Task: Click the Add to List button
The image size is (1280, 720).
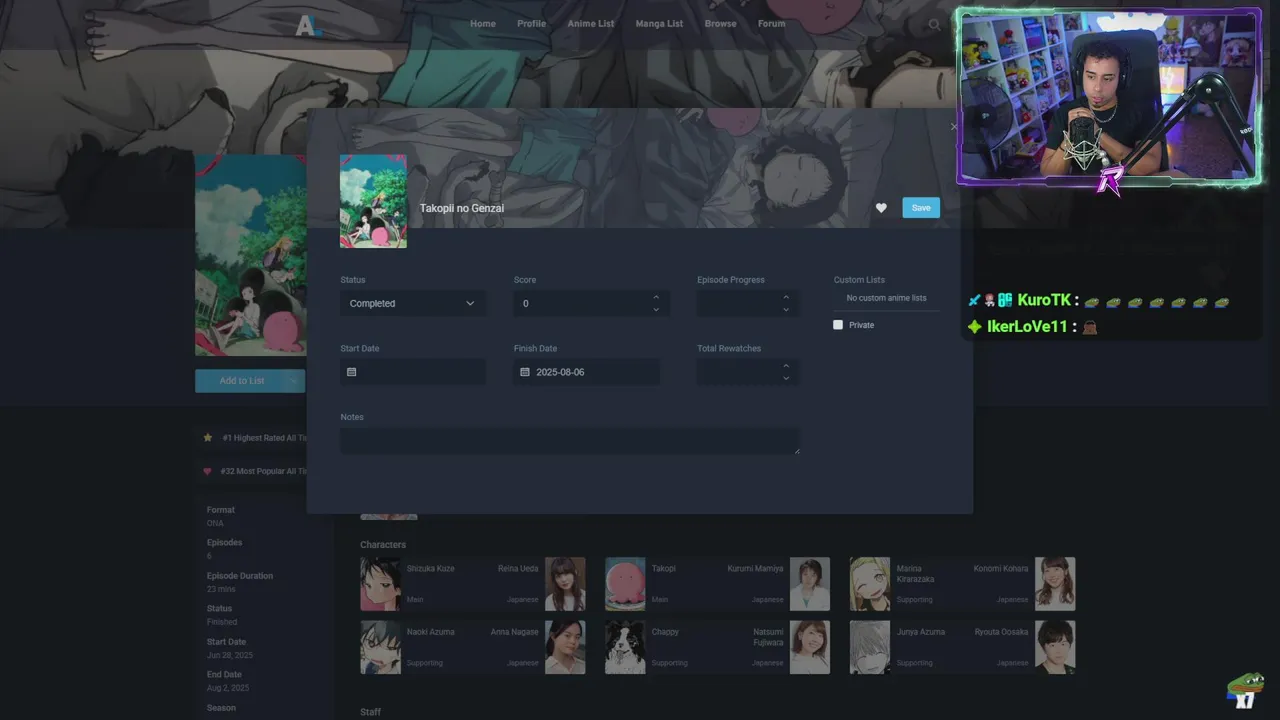Action: [241, 381]
